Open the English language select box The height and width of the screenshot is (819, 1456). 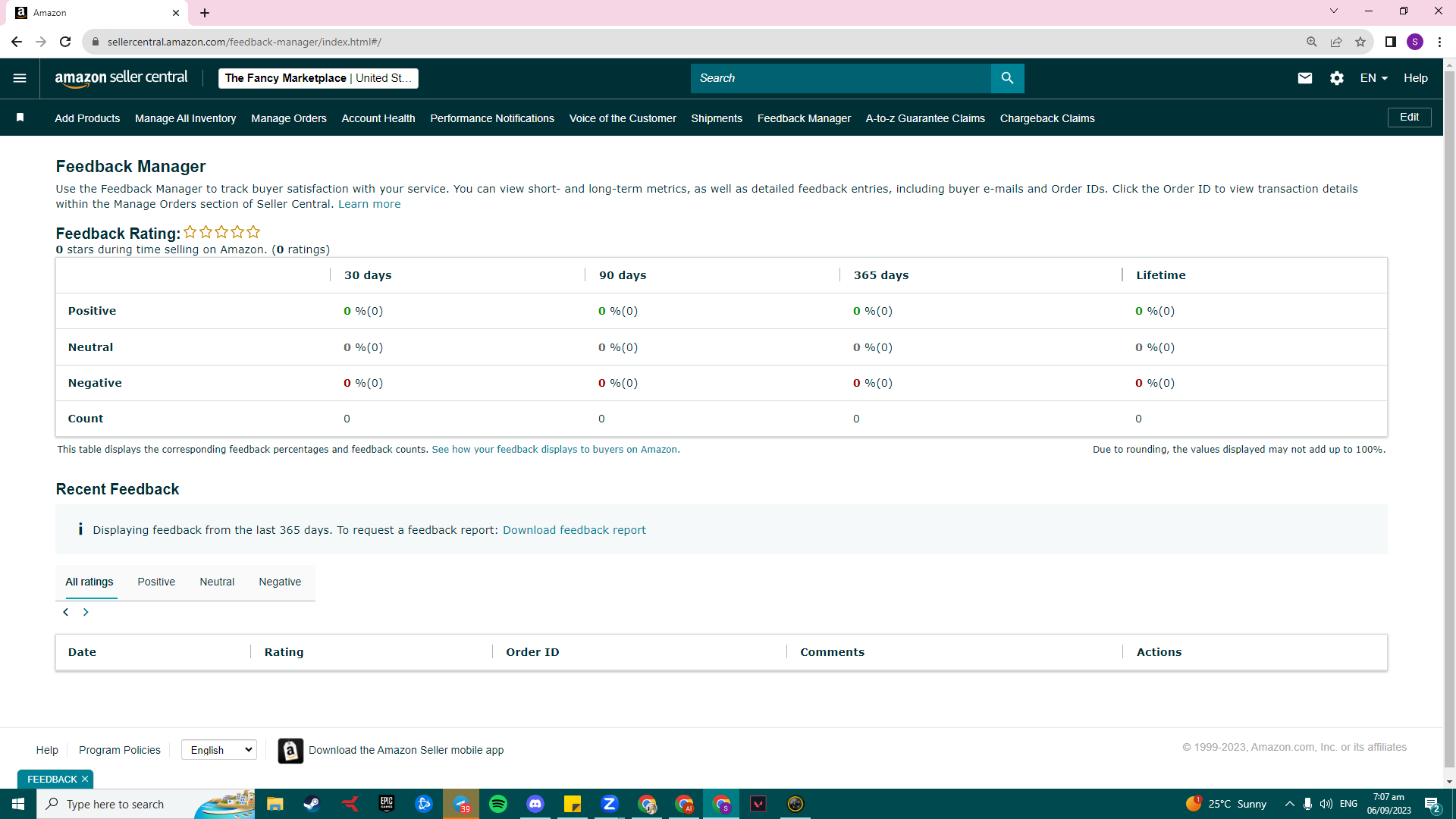click(219, 750)
